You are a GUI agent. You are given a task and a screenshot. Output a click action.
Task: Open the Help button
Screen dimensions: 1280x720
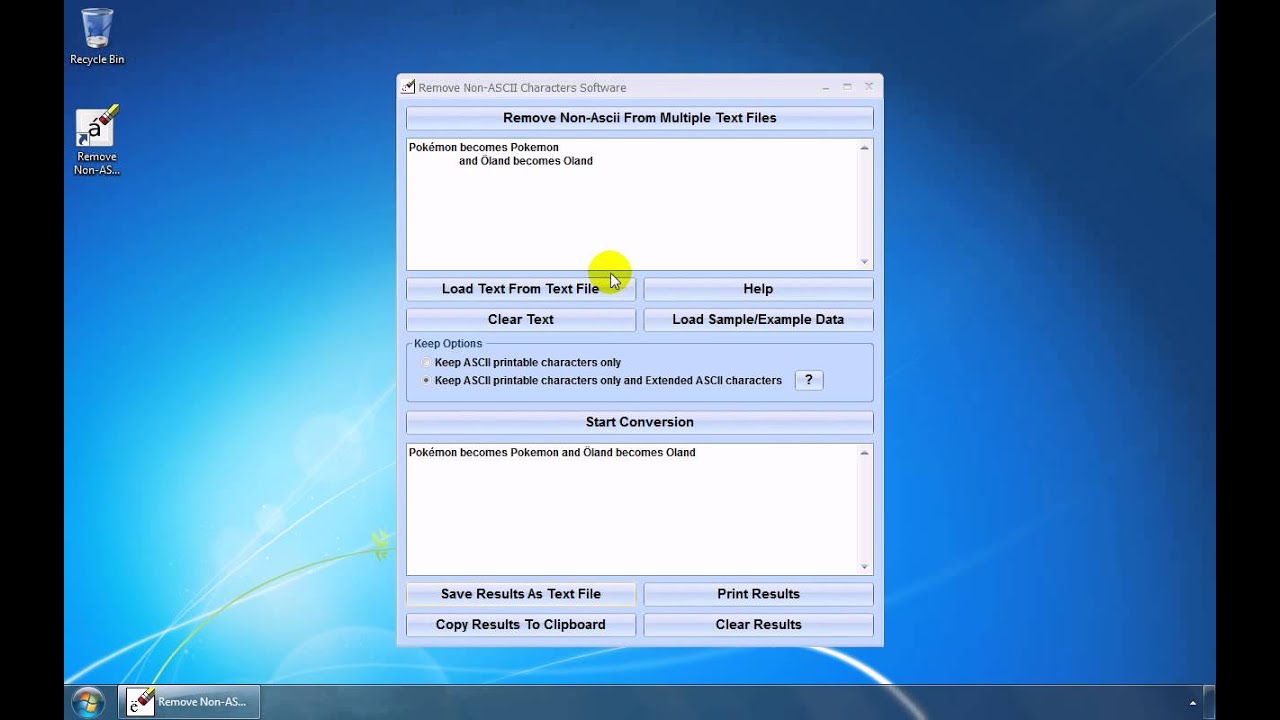coord(758,289)
